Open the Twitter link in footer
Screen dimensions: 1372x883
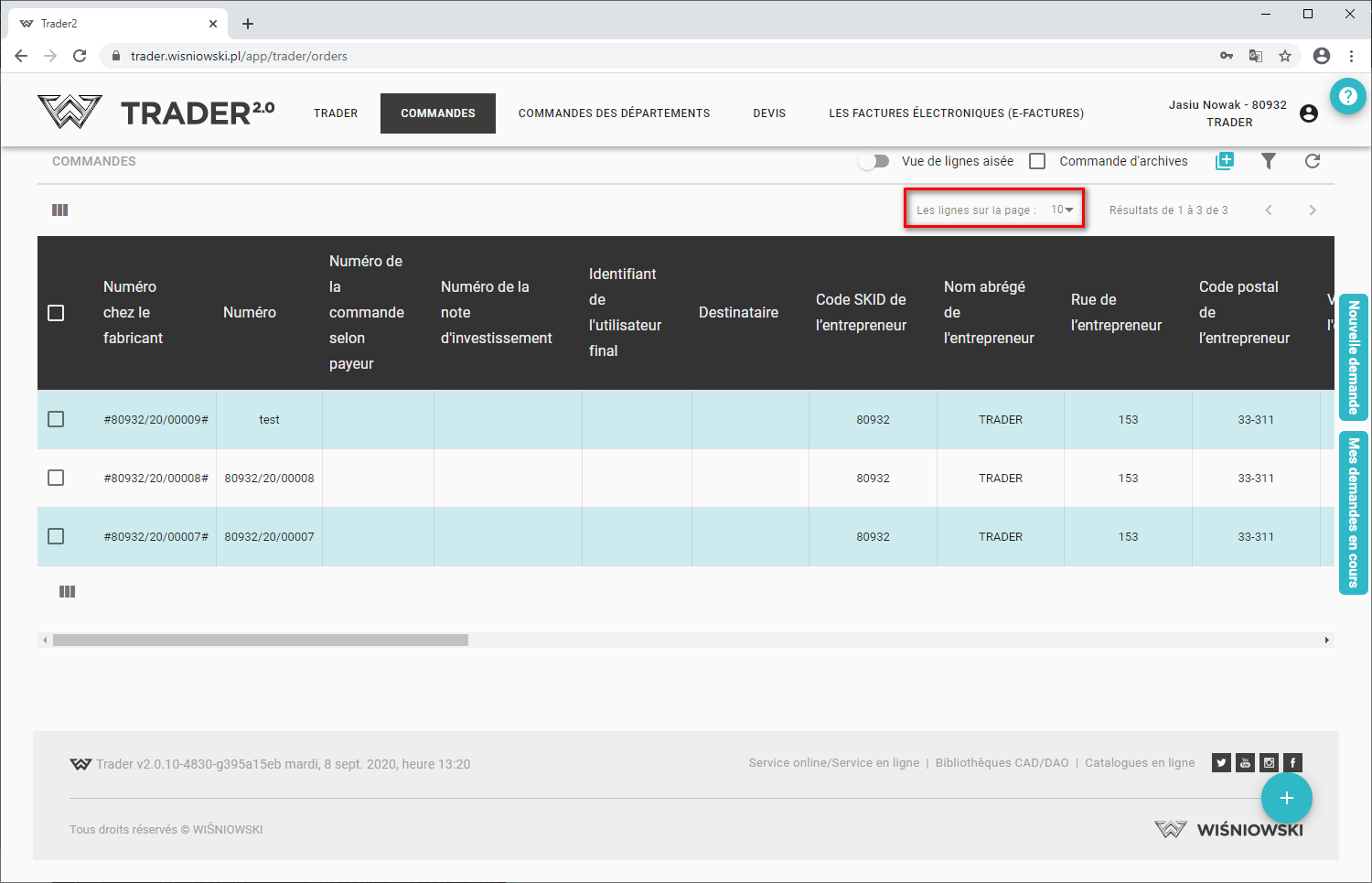coord(1221,763)
